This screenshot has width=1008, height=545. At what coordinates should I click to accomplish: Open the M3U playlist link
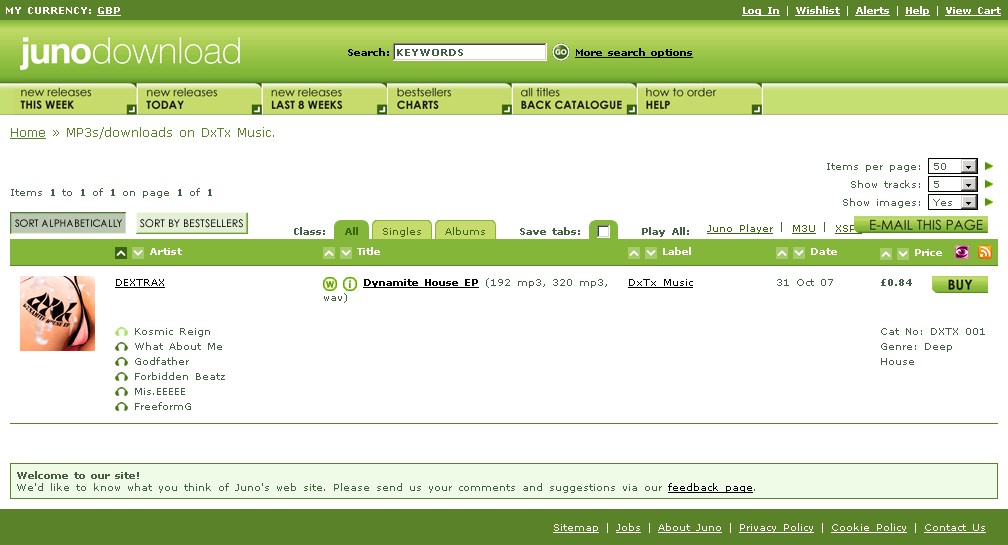pos(804,228)
